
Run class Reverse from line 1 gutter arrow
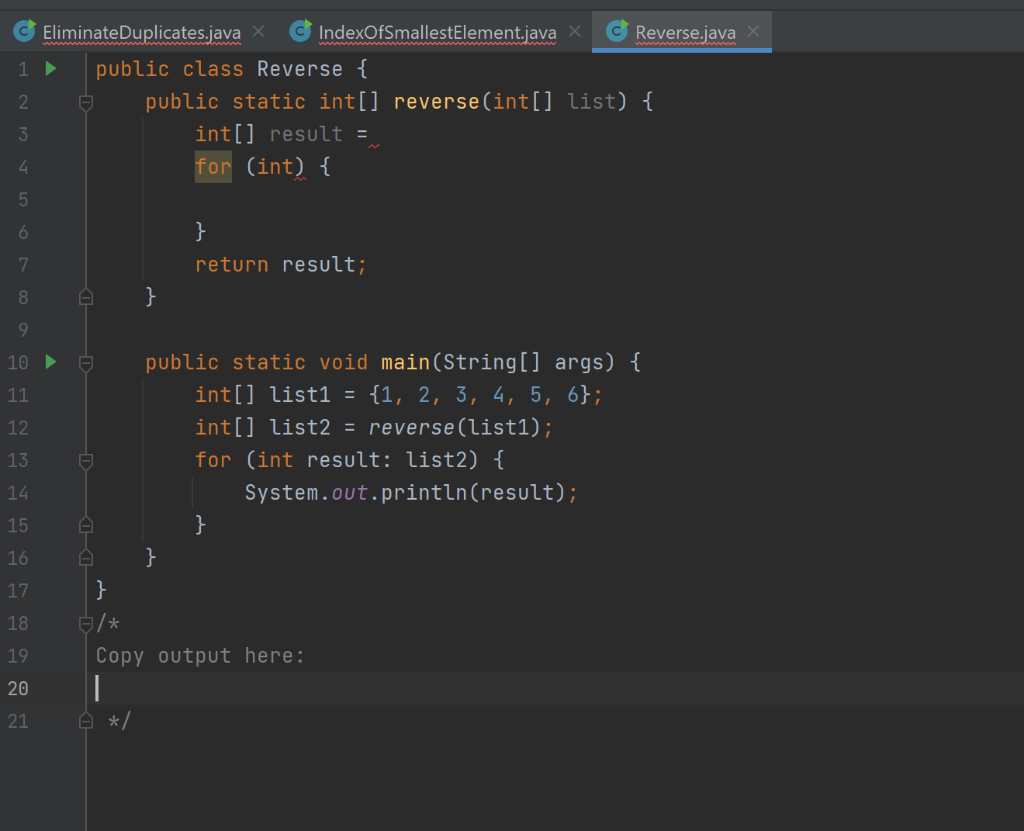51,69
